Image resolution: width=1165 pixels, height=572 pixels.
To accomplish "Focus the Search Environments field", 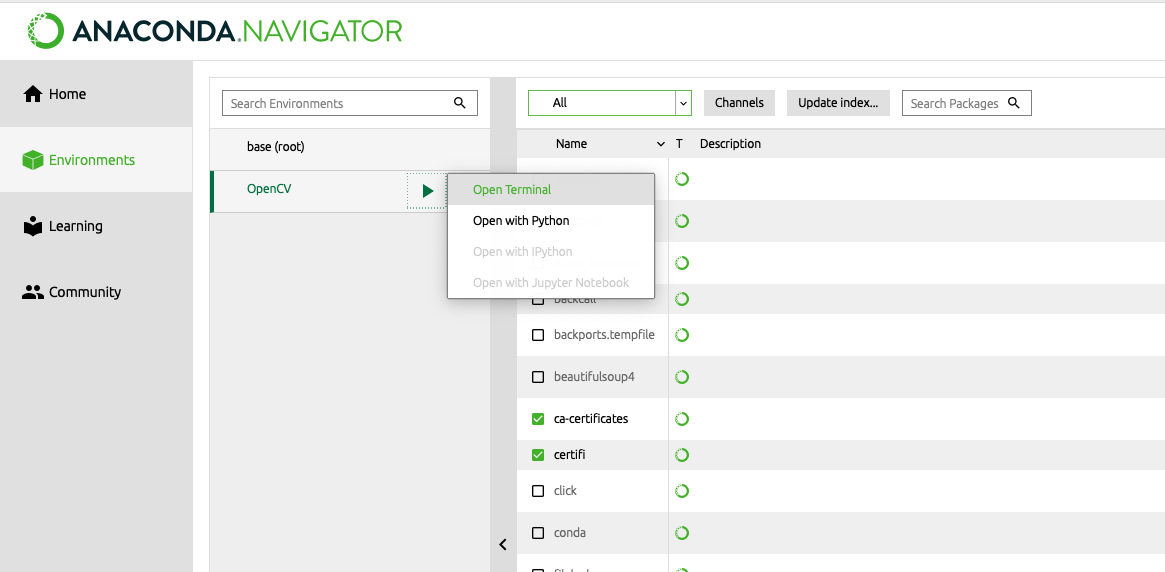I will (x=350, y=103).
